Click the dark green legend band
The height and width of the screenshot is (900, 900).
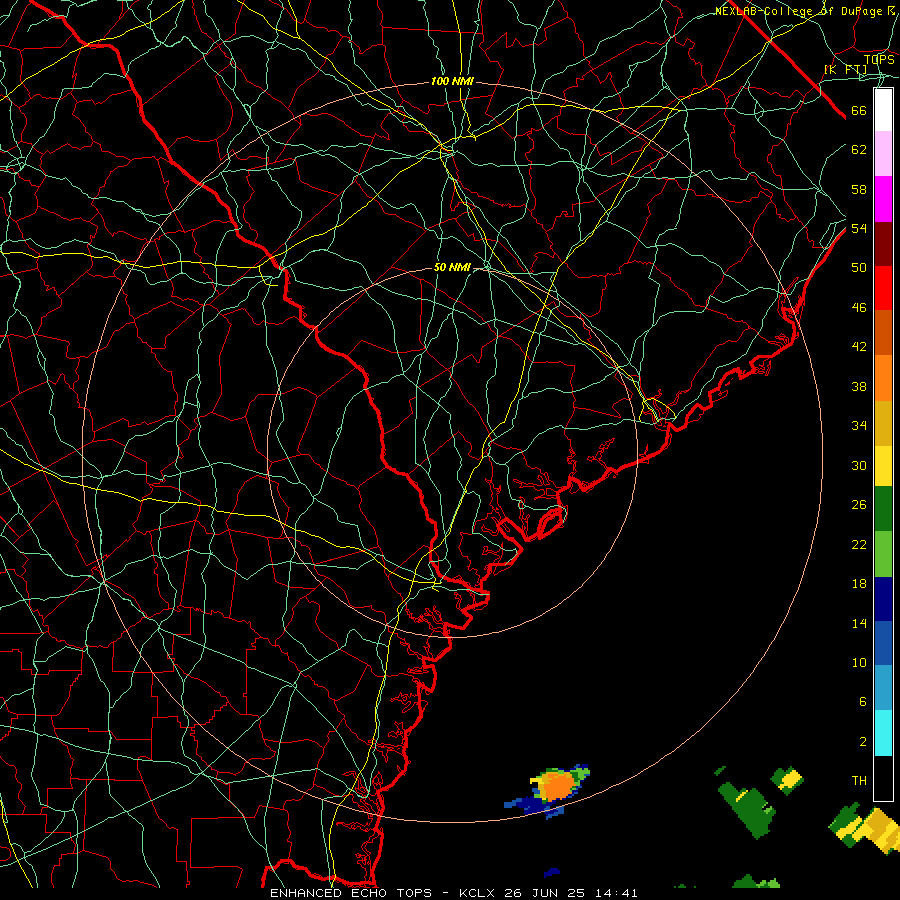tap(883, 509)
